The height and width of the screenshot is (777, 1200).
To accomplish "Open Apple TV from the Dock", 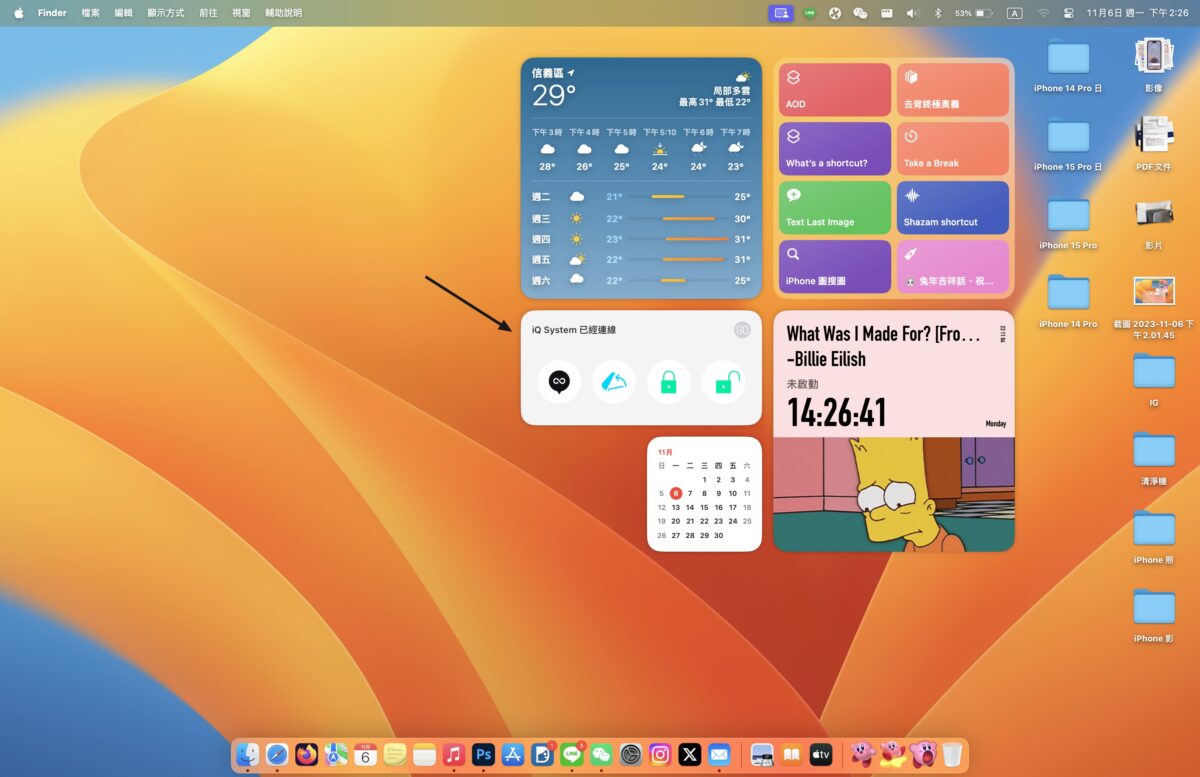I will coord(821,754).
